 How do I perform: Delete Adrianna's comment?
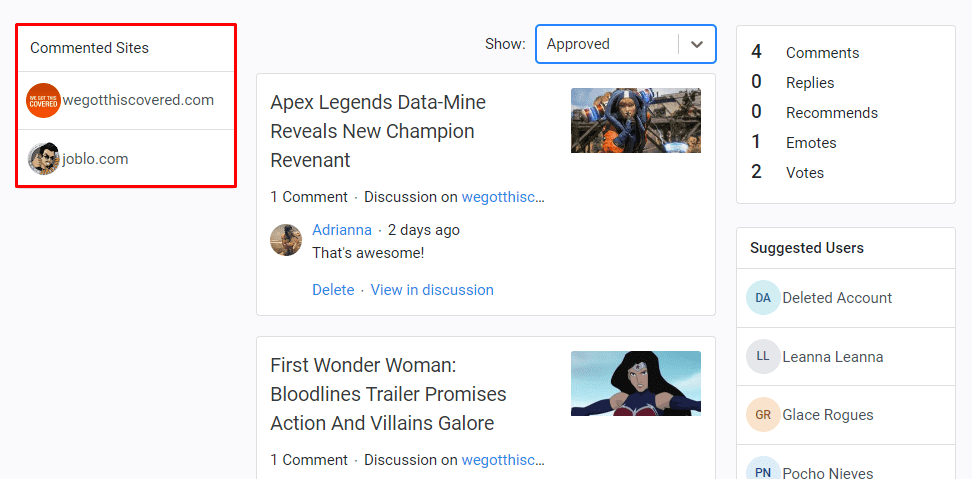click(x=333, y=290)
